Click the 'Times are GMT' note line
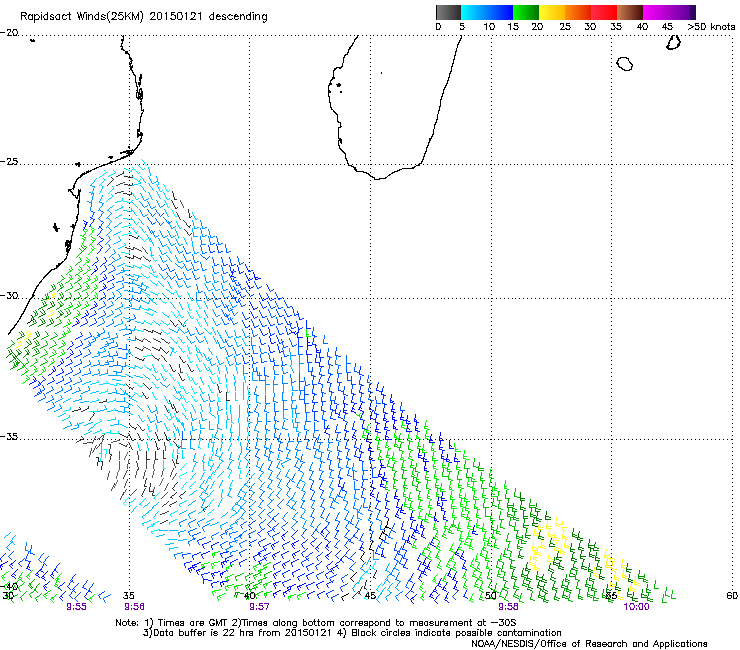Viewport: 740px width, 650px height. [316, 623]
